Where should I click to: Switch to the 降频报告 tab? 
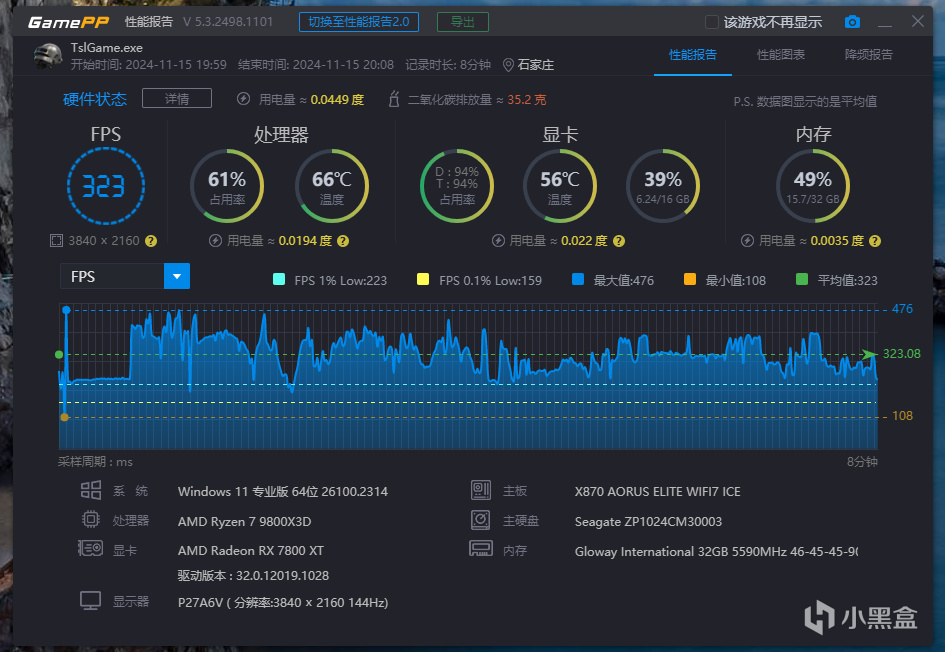point(868,55)
